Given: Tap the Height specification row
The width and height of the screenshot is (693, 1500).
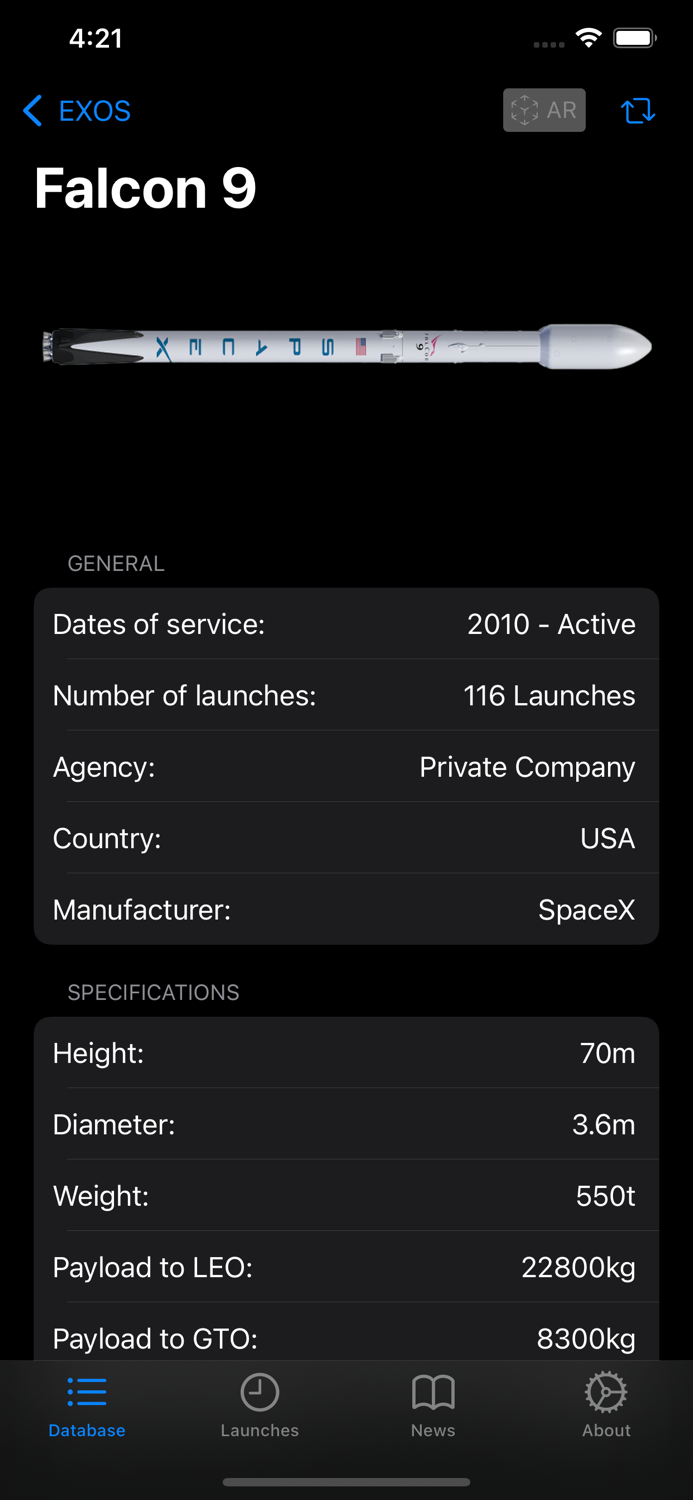Looking at the screenshot, I should point(346,1053).
